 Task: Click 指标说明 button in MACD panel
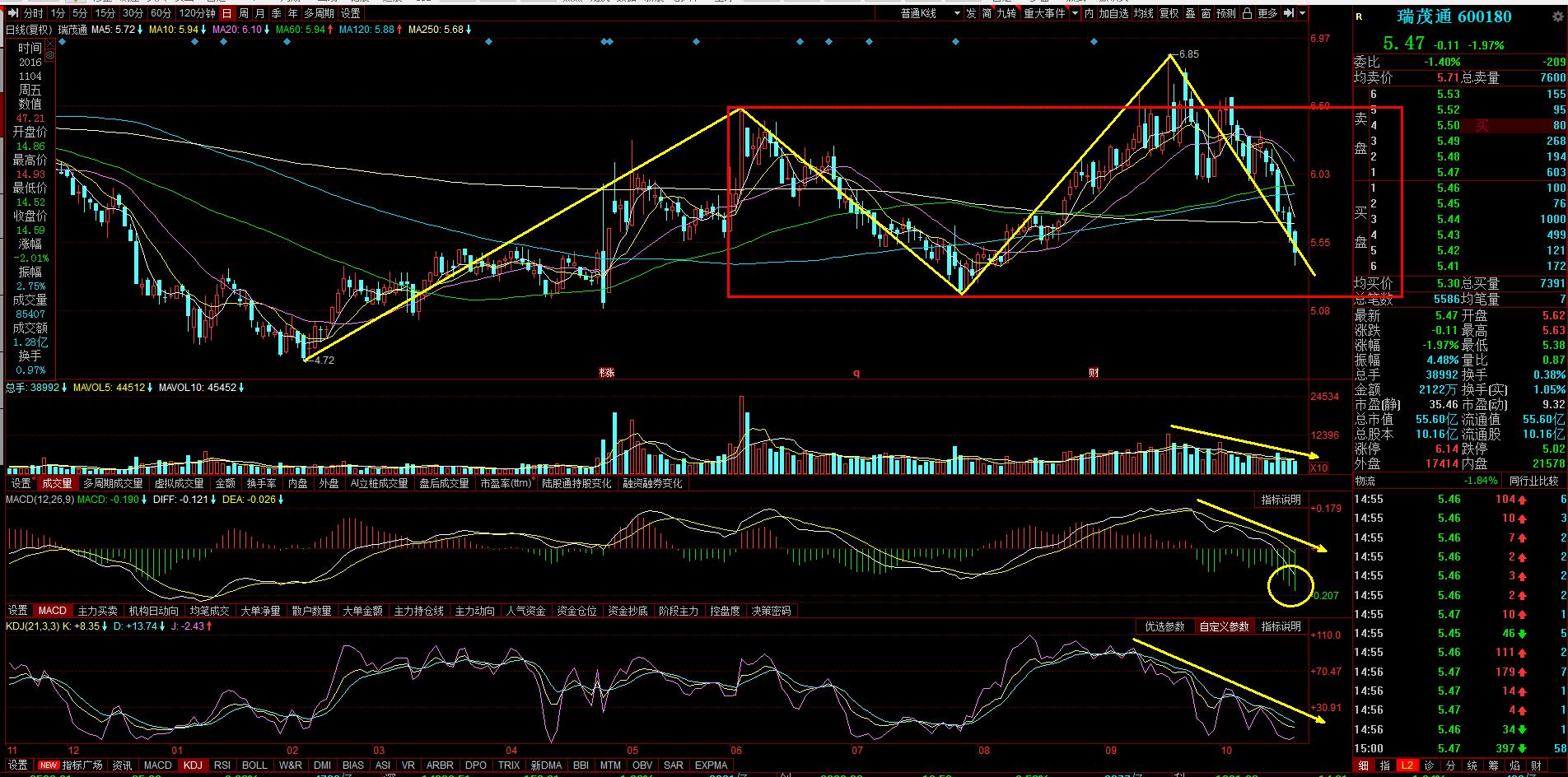1281,500
